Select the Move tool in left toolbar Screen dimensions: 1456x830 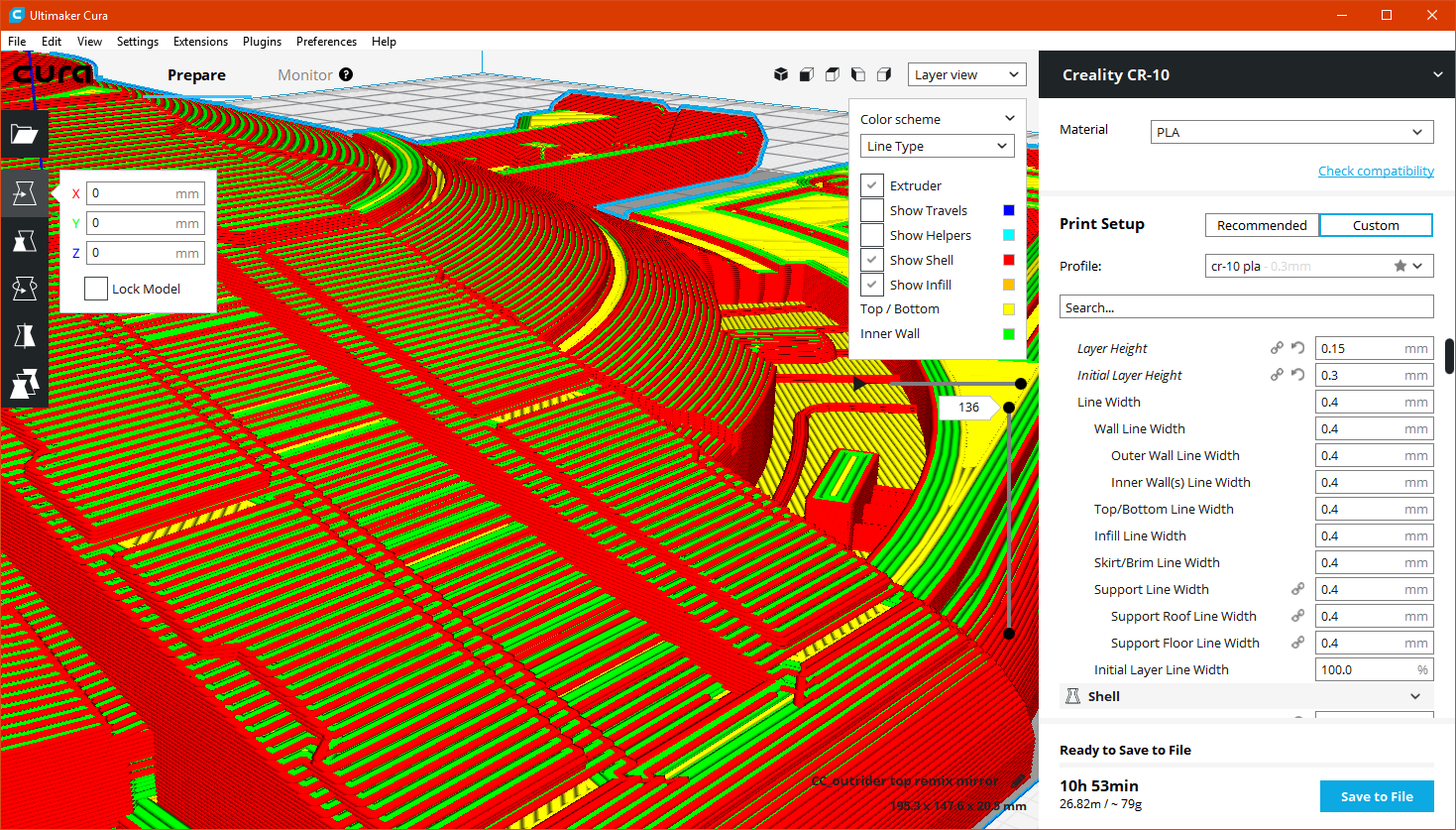tap(24, 193)
